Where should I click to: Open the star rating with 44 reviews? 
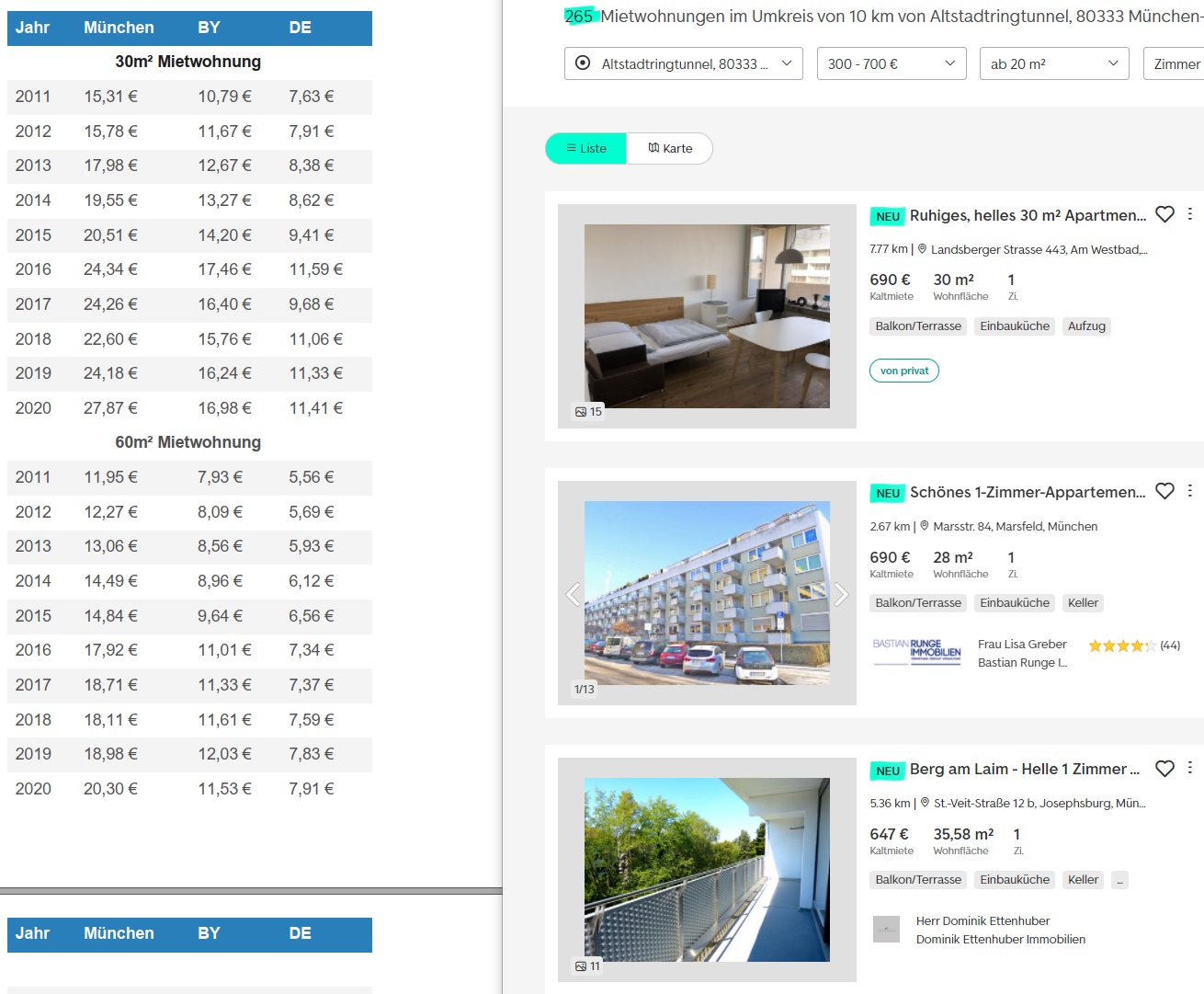1134,646
